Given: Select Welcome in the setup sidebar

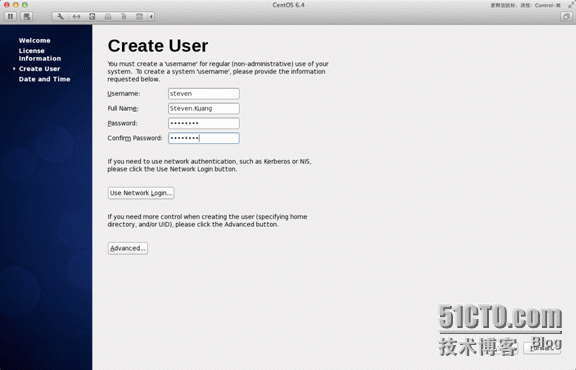Looking at the screenshot, I should pos(35,40).
